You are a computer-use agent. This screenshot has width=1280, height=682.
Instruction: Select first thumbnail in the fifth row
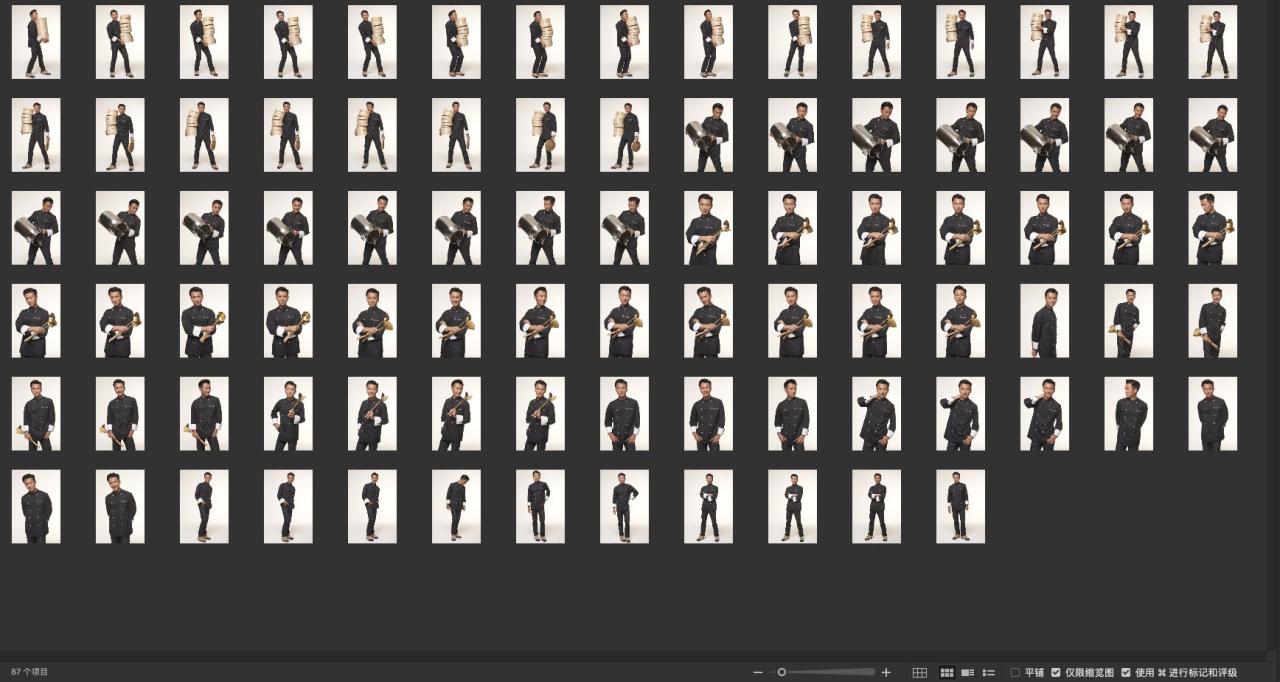pos(36,414)
